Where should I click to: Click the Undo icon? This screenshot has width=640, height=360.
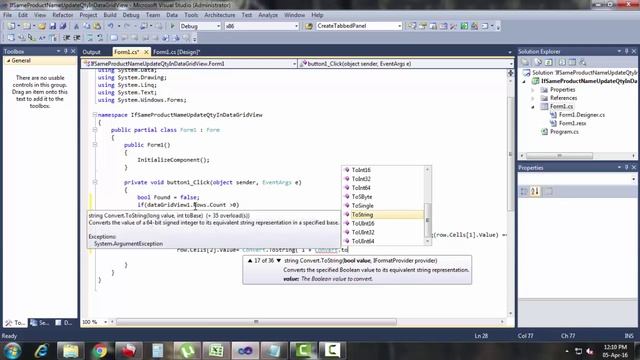point(111,26)
